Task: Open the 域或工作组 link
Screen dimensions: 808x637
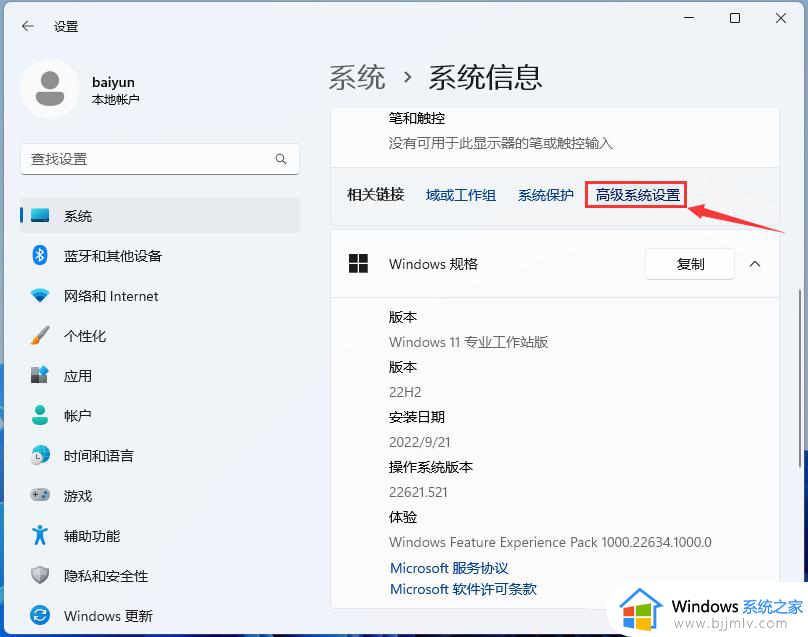Action: click(461, 195)
